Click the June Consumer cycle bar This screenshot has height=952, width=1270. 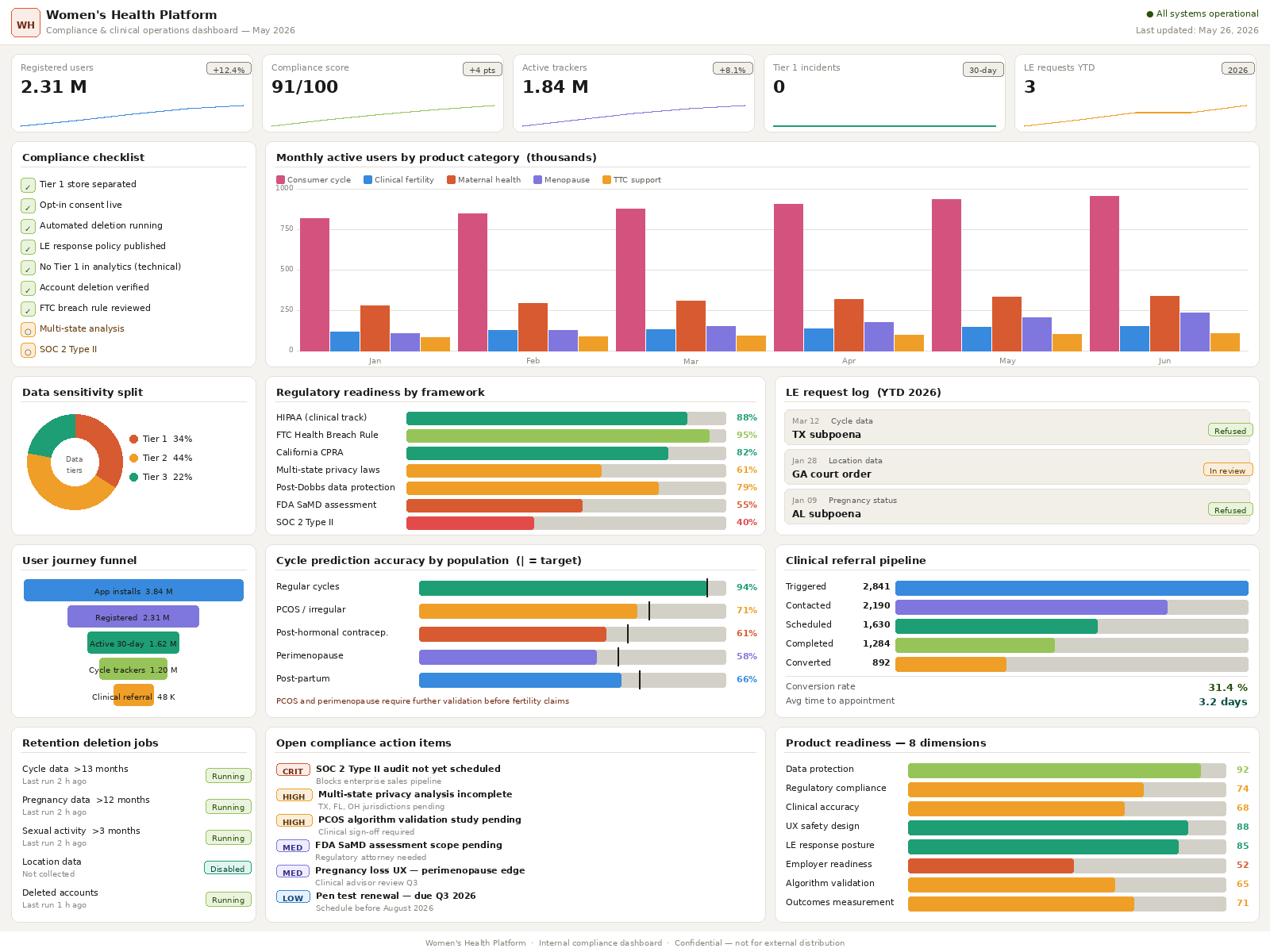coord(1104,273)
